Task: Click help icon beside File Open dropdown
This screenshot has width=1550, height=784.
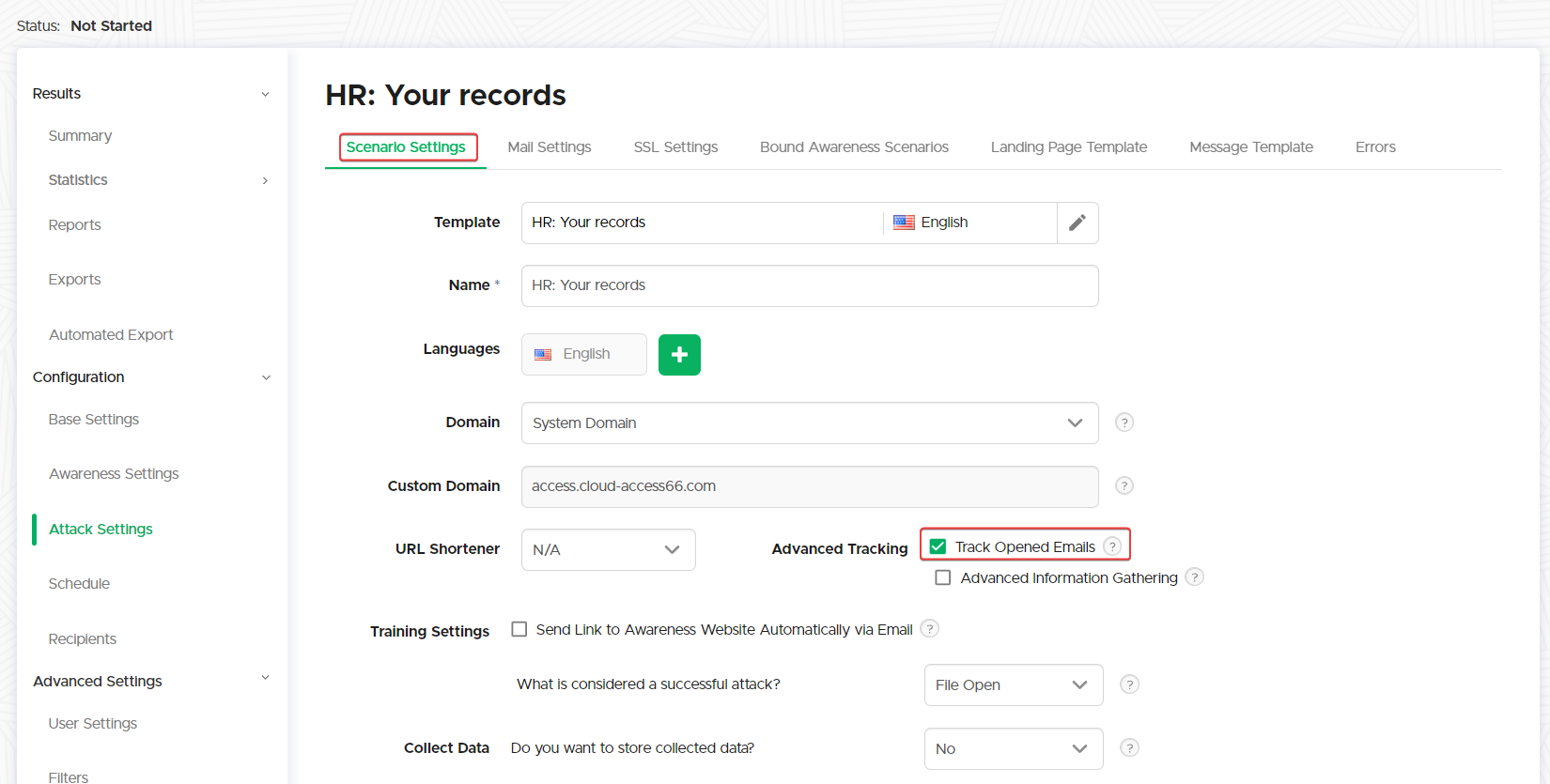Action: tap(1129, 684)
